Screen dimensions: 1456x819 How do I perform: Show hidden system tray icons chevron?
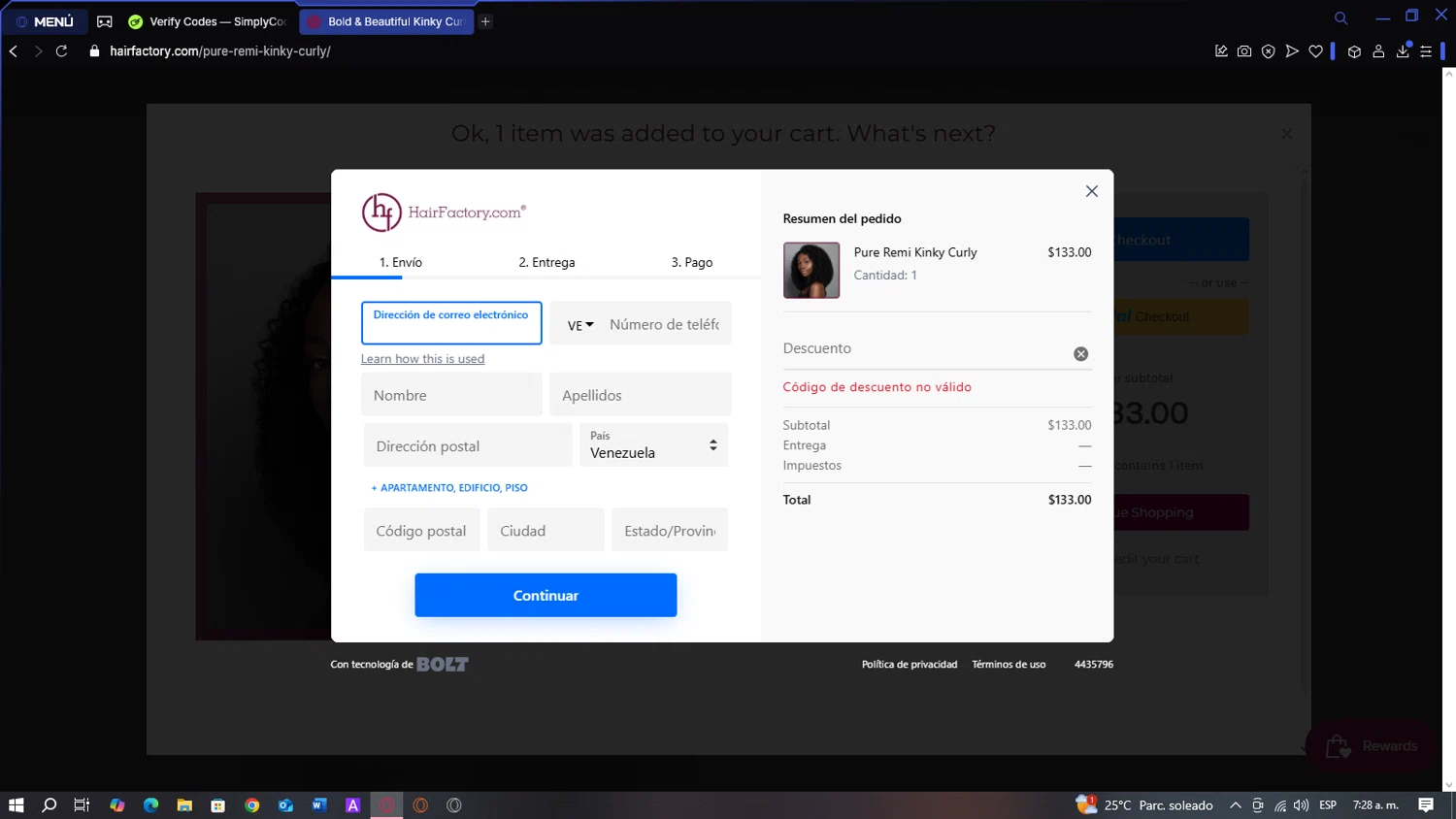(x=1235, y=805)
